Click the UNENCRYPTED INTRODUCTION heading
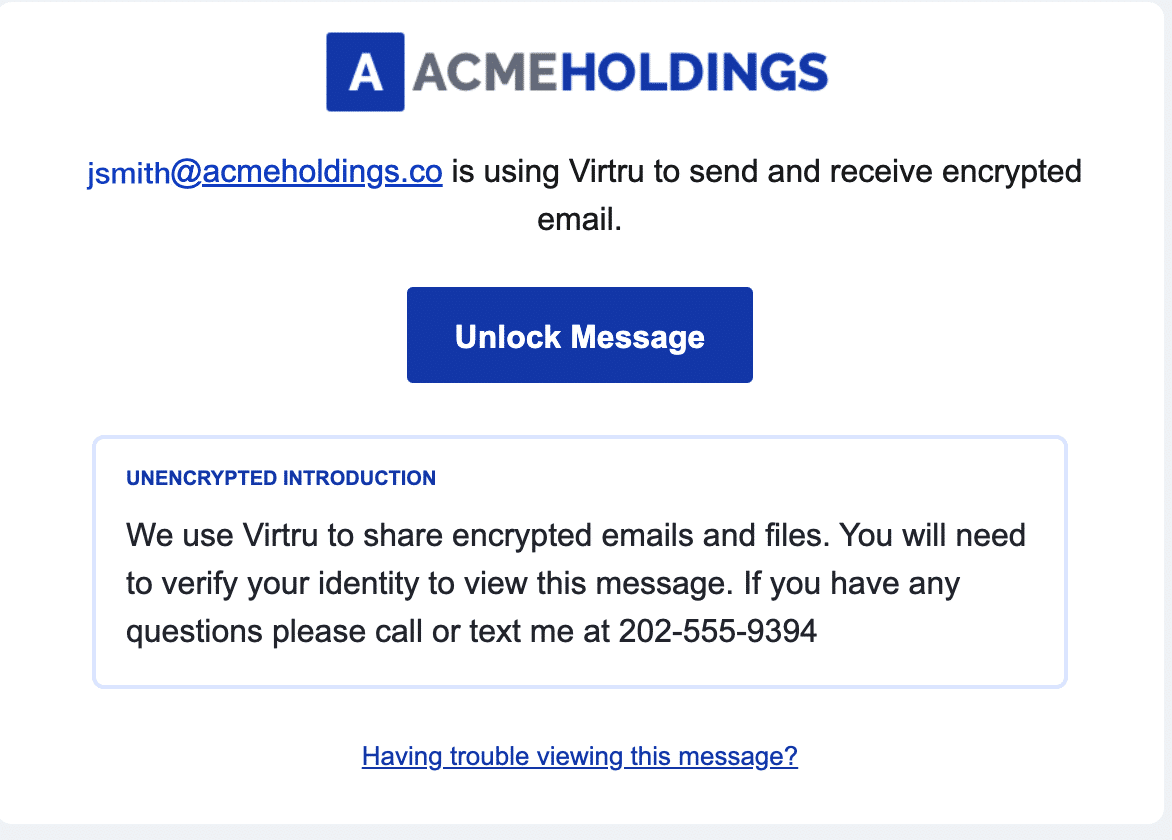Screen dimensions: 1172x840 point(281,478)
